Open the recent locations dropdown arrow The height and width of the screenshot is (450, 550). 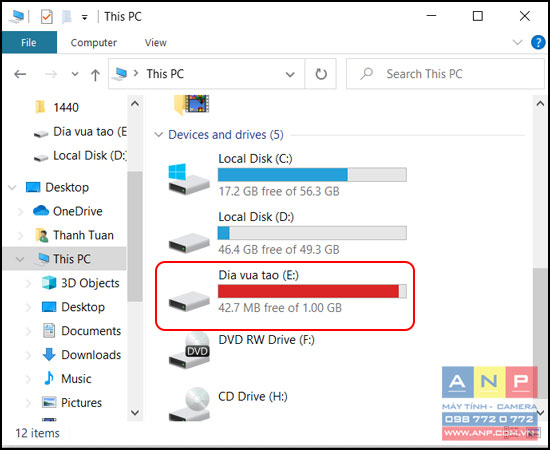coord(75,74)
